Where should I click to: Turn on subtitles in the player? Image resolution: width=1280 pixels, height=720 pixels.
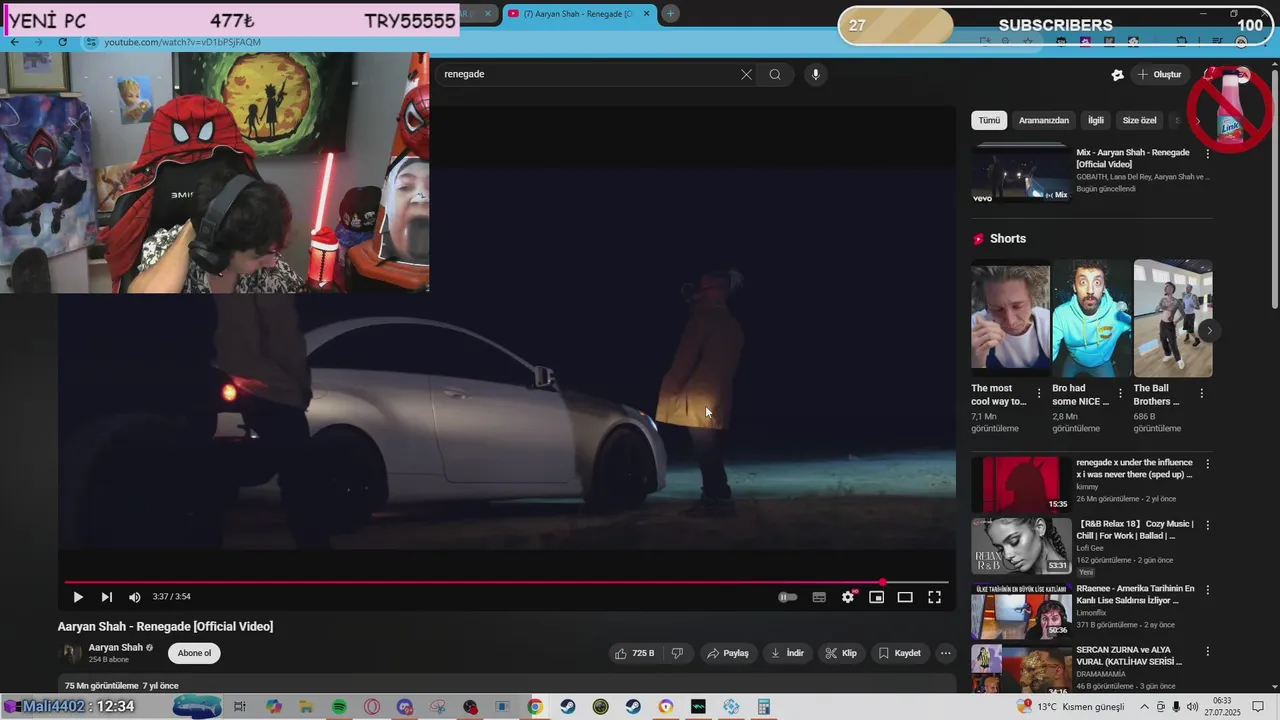(x=819, y=597)
